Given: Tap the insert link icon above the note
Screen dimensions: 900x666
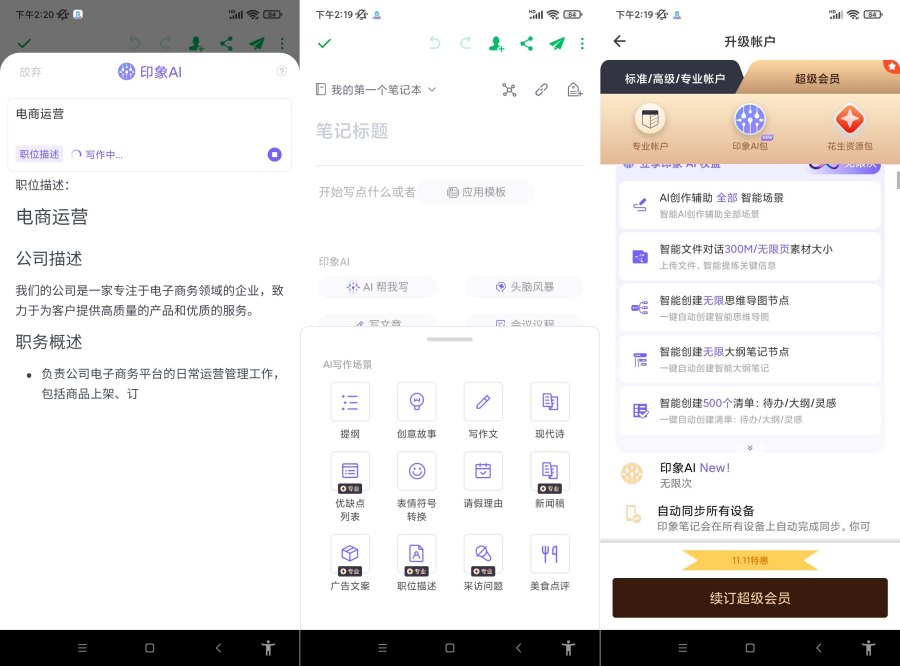Looking at the screenshot, I should coord(541,89).
